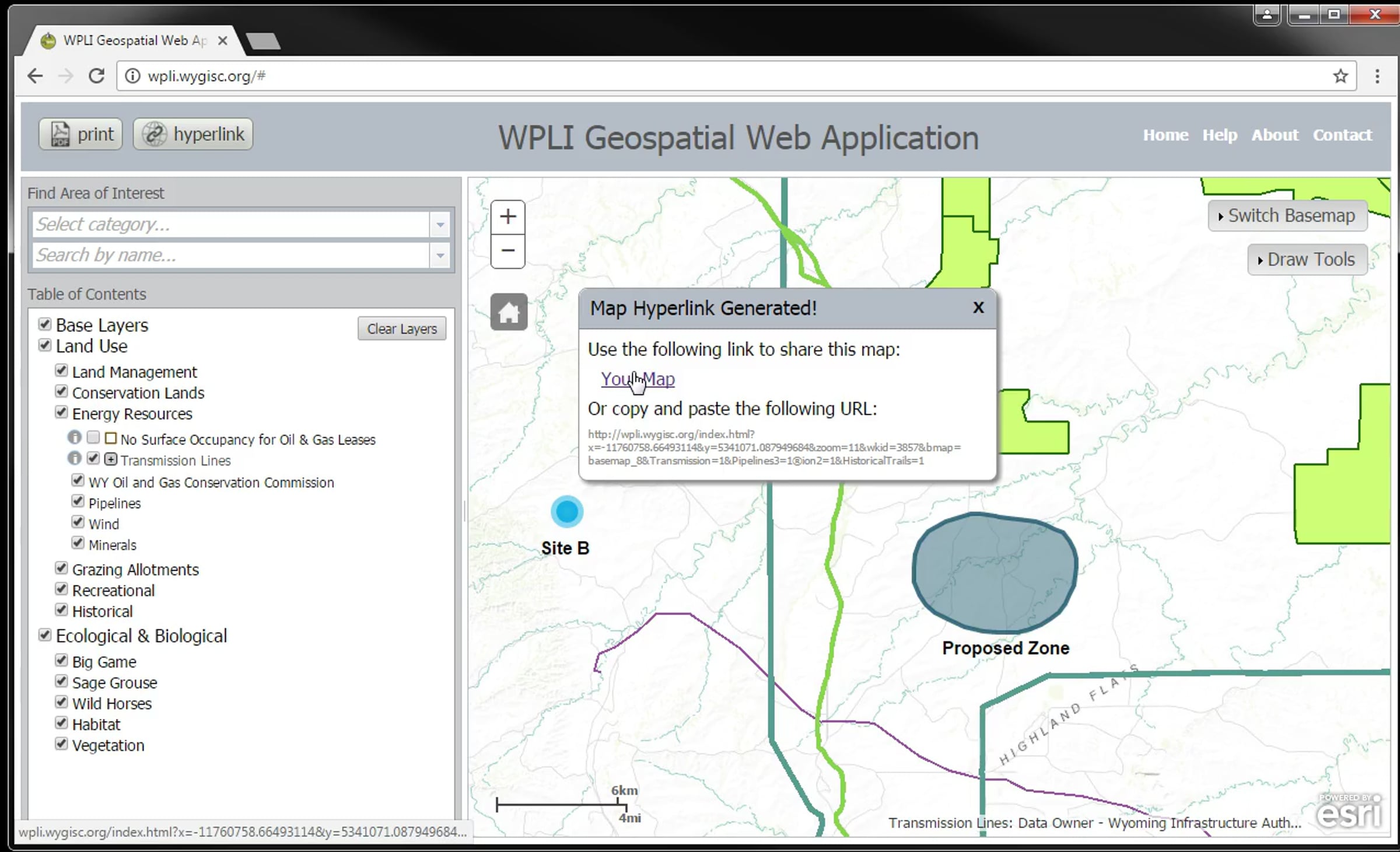Click the map home extent icon
1400x852 pixels.
click(x=509, y=312)
